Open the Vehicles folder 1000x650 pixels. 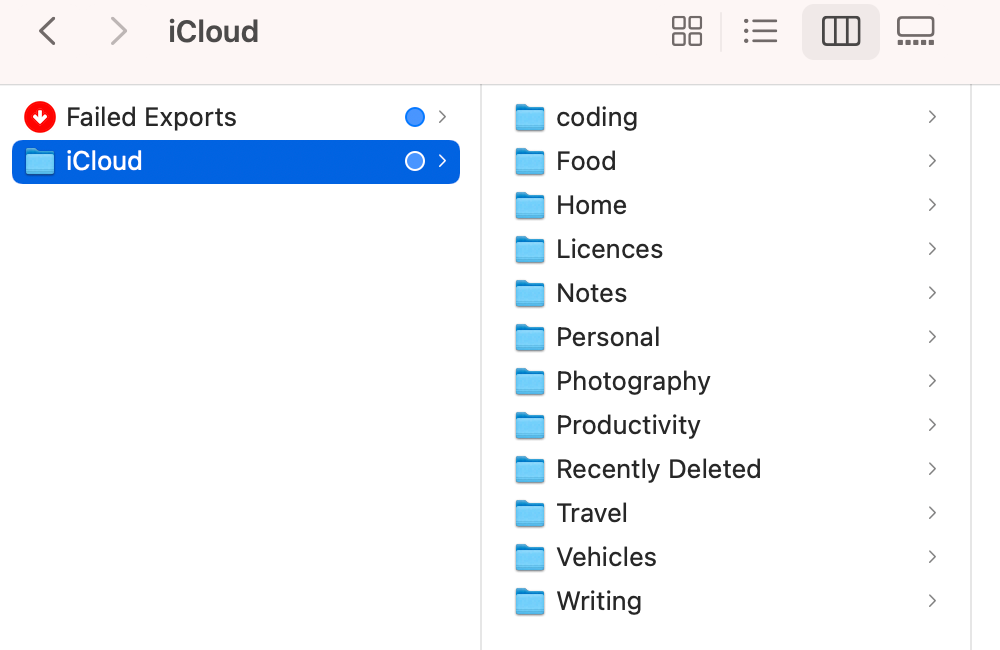[606, 557]
